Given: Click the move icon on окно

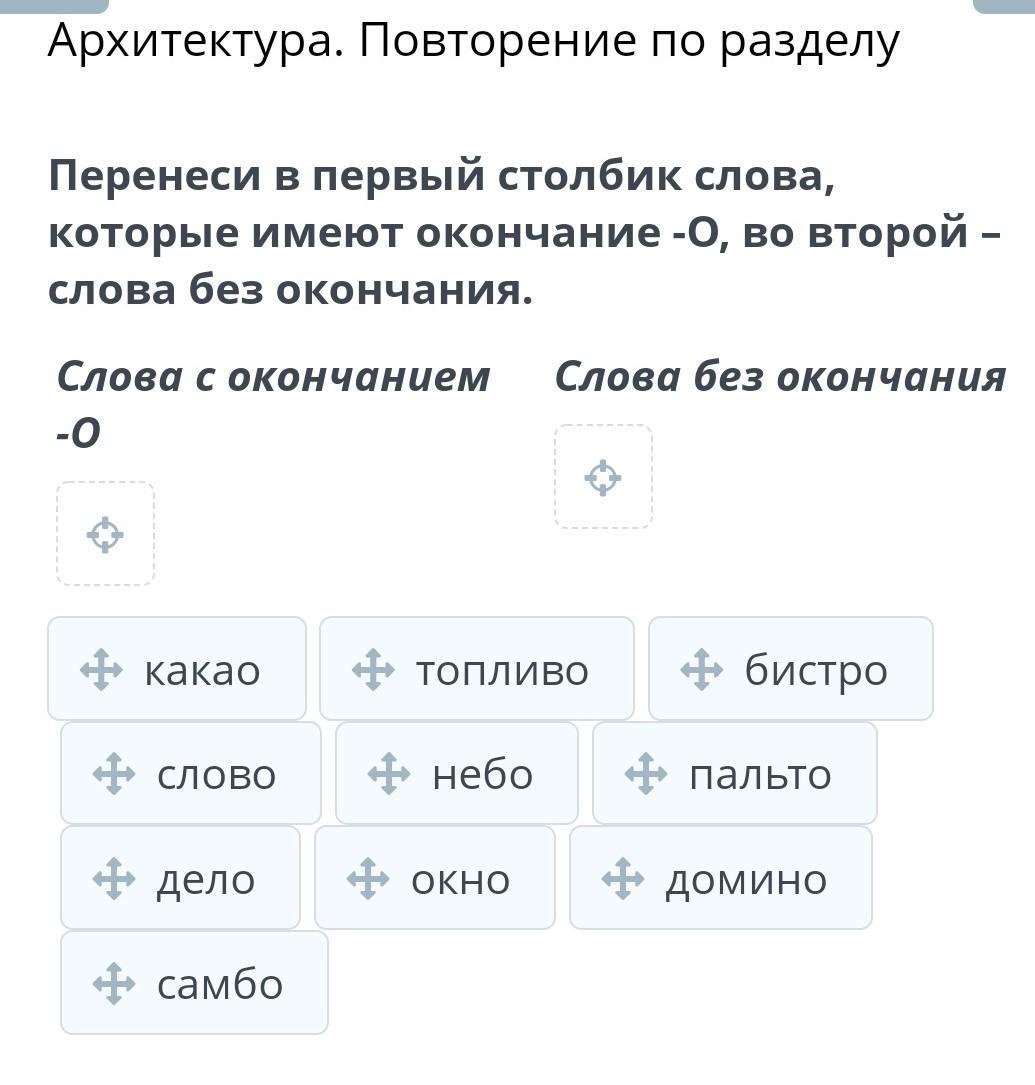Looking at the screenshot, I should [368, 879].
